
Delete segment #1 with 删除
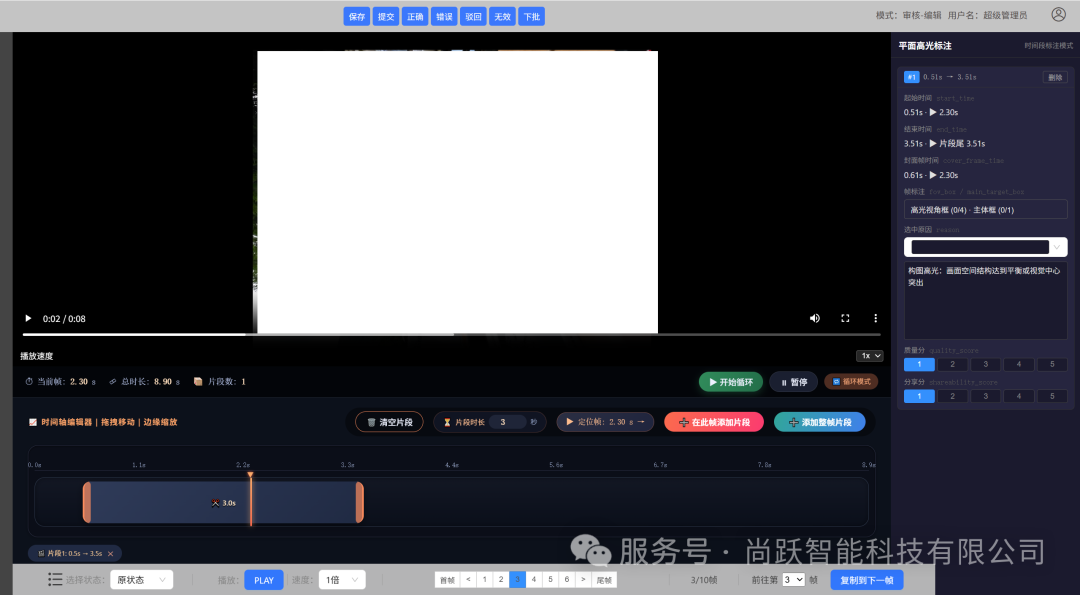1055,77
